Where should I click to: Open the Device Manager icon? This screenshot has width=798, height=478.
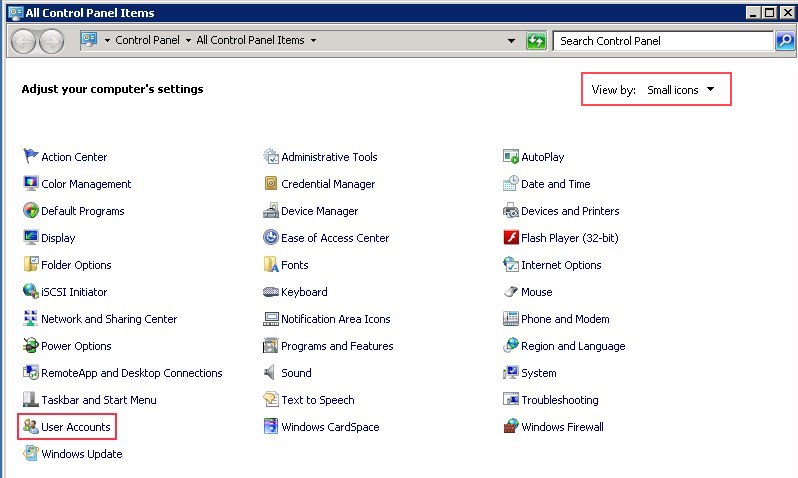pos(271,210)
